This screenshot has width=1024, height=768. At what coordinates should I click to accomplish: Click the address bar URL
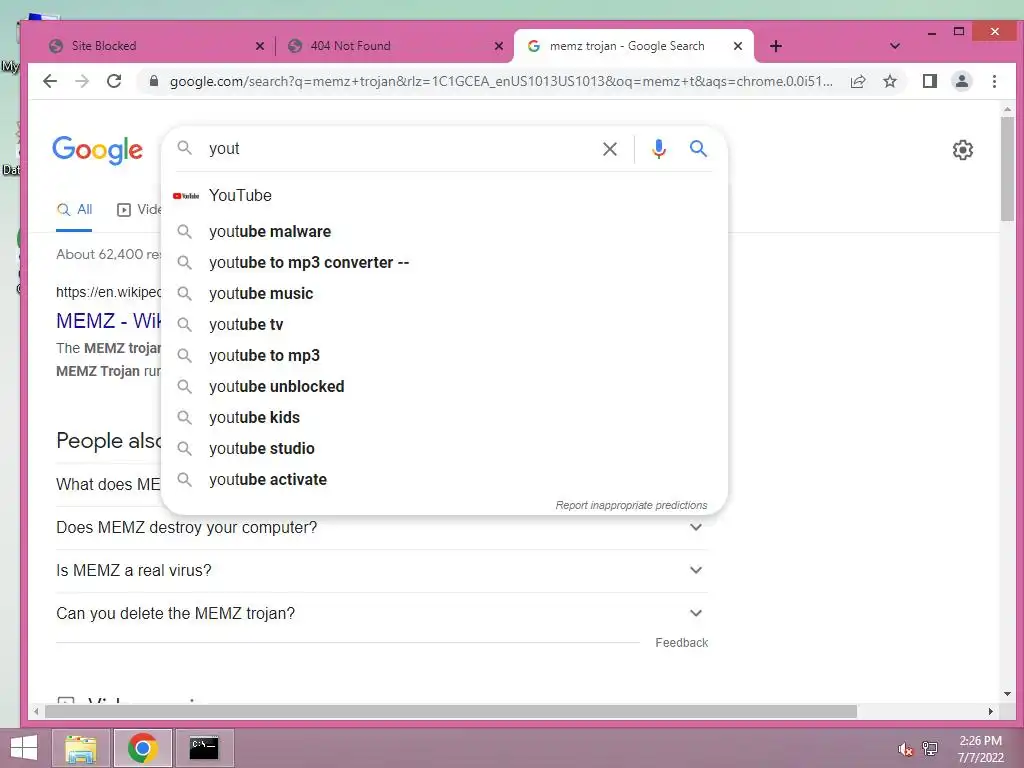point(501,82)
